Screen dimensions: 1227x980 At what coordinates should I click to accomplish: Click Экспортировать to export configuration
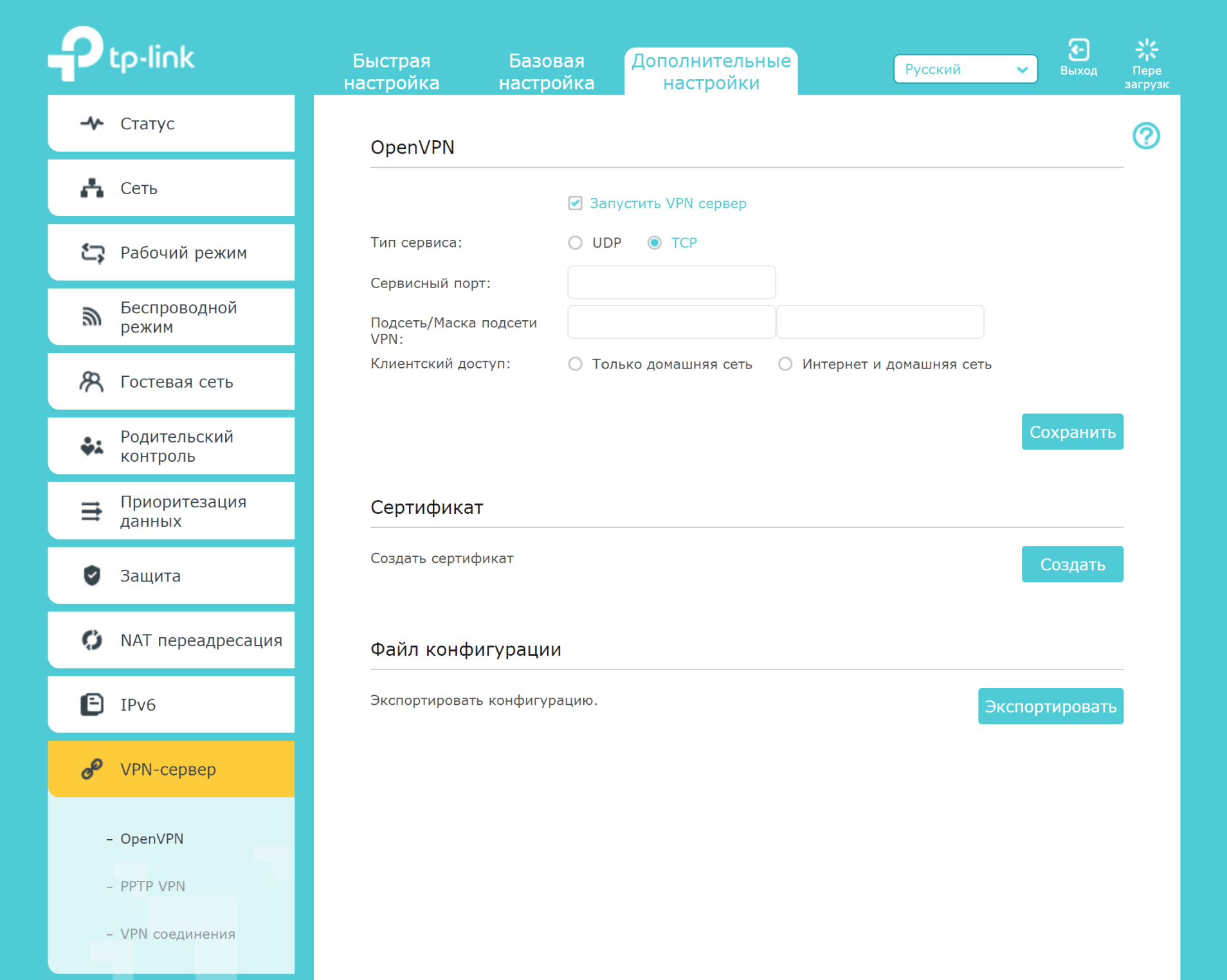coord(1050,707)
